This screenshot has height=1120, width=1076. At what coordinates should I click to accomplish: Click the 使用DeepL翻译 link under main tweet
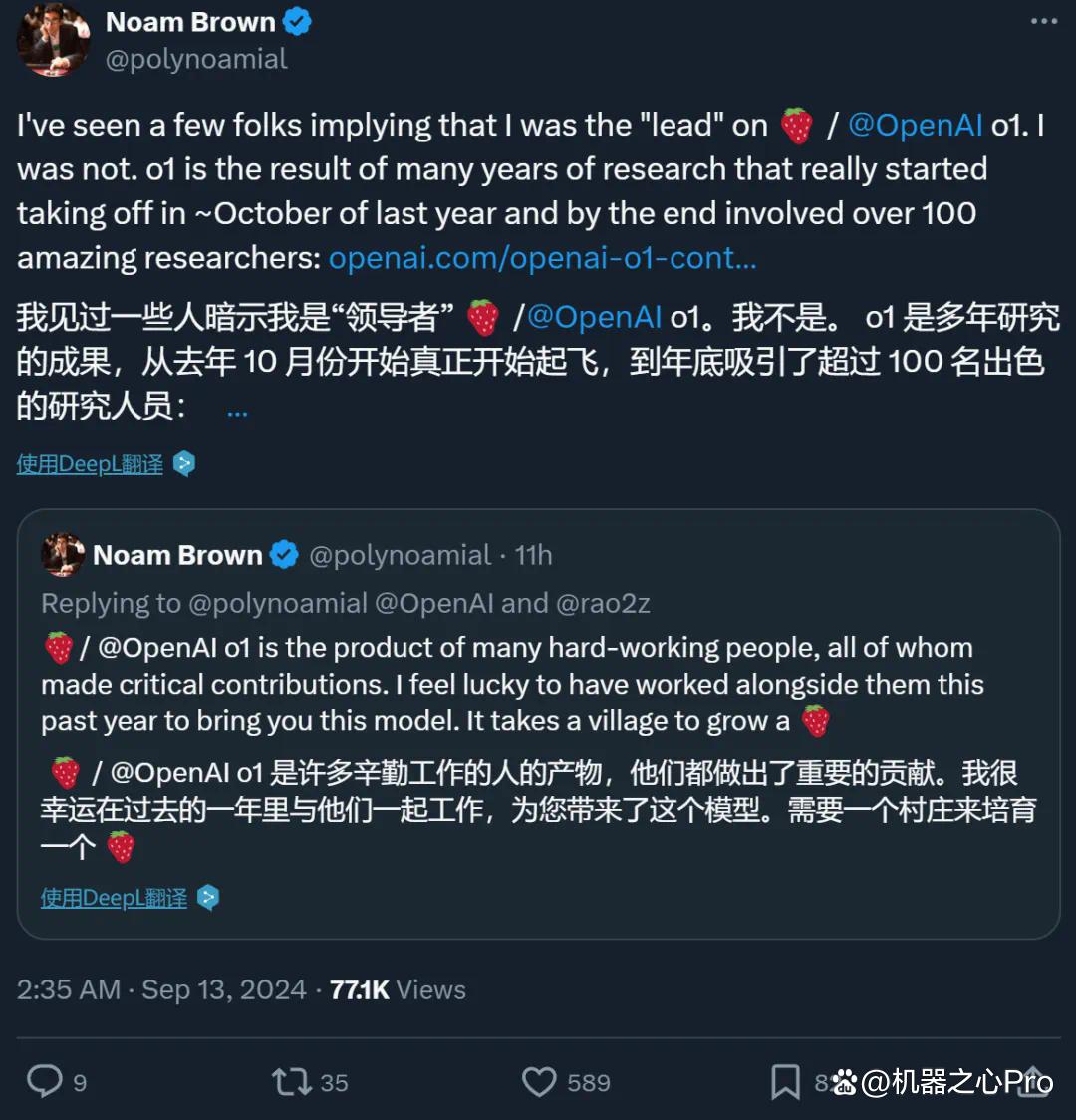click(90, 464)
